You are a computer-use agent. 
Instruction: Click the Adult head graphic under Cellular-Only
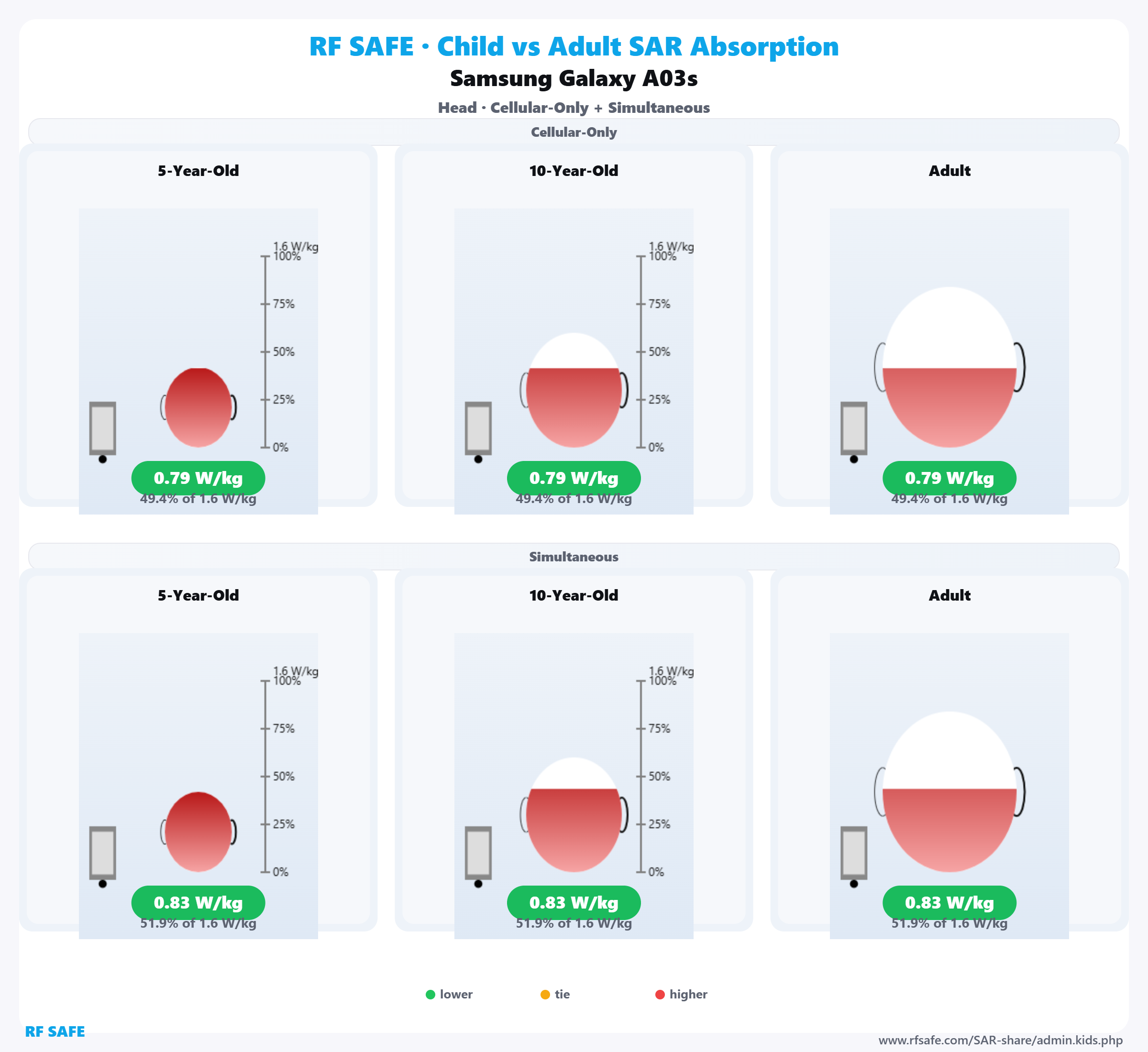click(949, 368)
